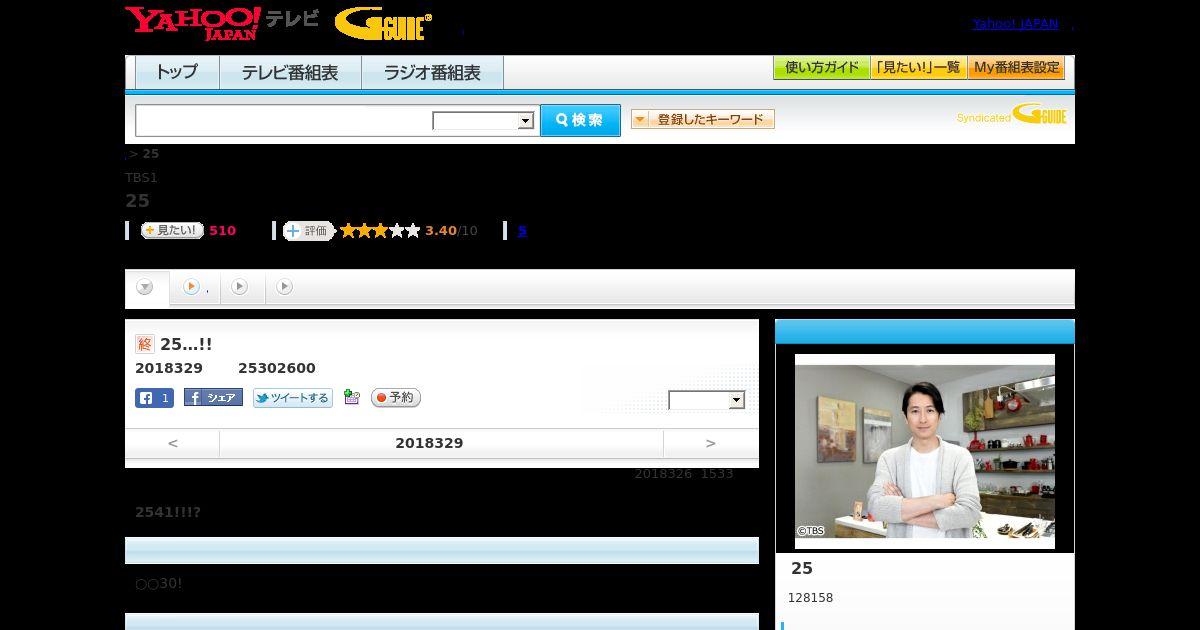Viewport: 1200px width, 630px height.
Task: Click the 検索 search button
Action: [580, 120]
